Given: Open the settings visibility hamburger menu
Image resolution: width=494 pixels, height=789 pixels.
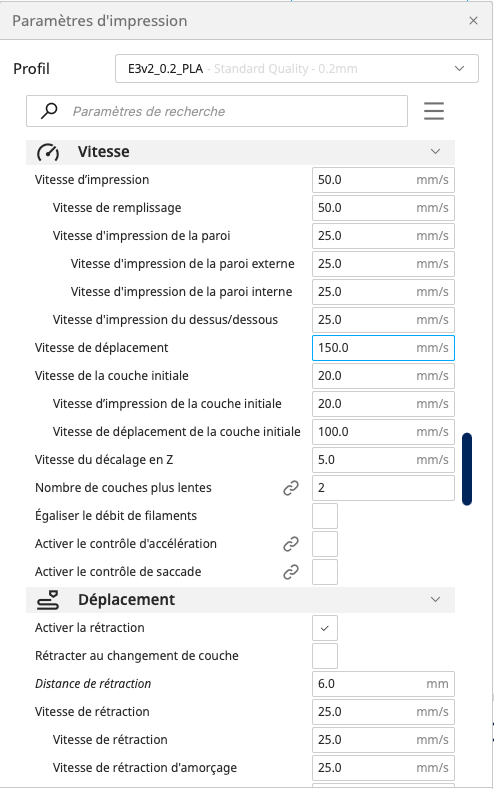Looking at the screenshot, I should click(434, 111).
